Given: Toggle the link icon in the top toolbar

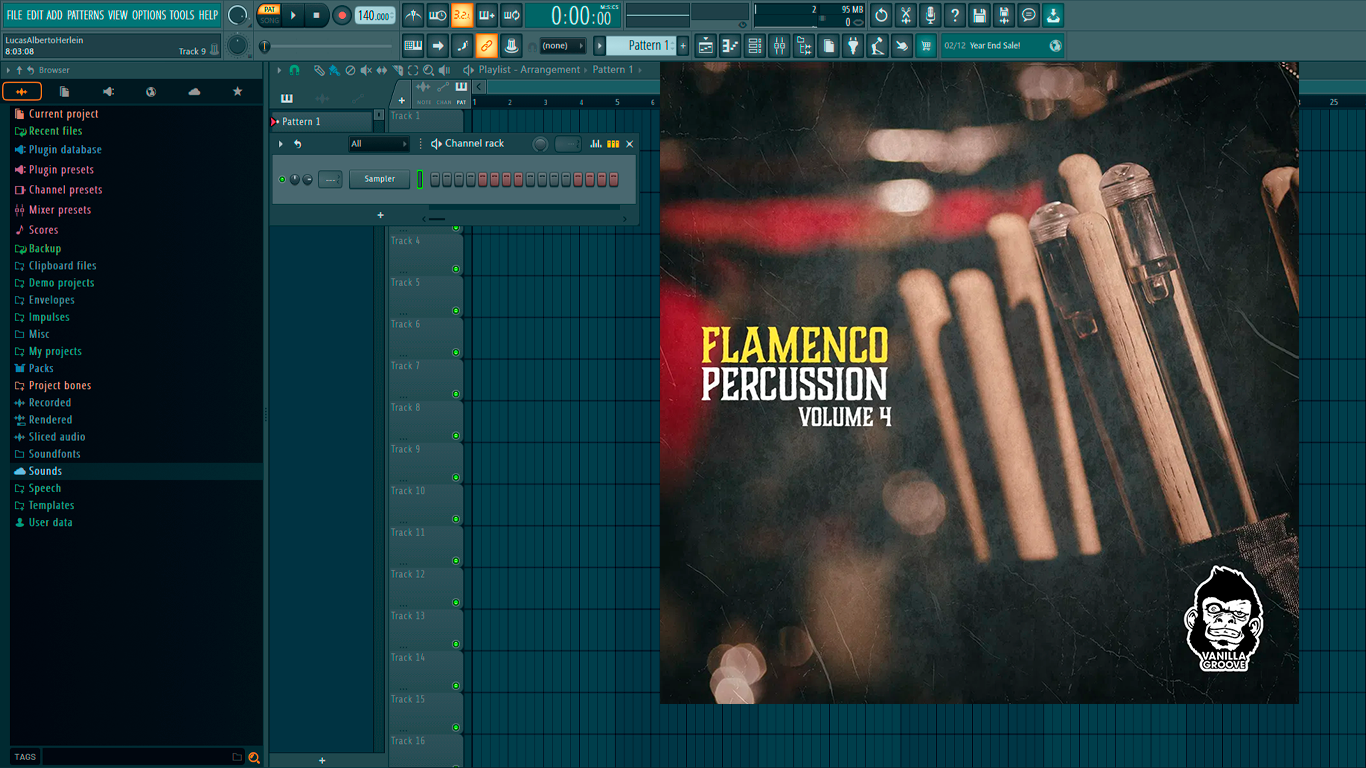Looking at the screenshot, I should click(x=486, y=45).
